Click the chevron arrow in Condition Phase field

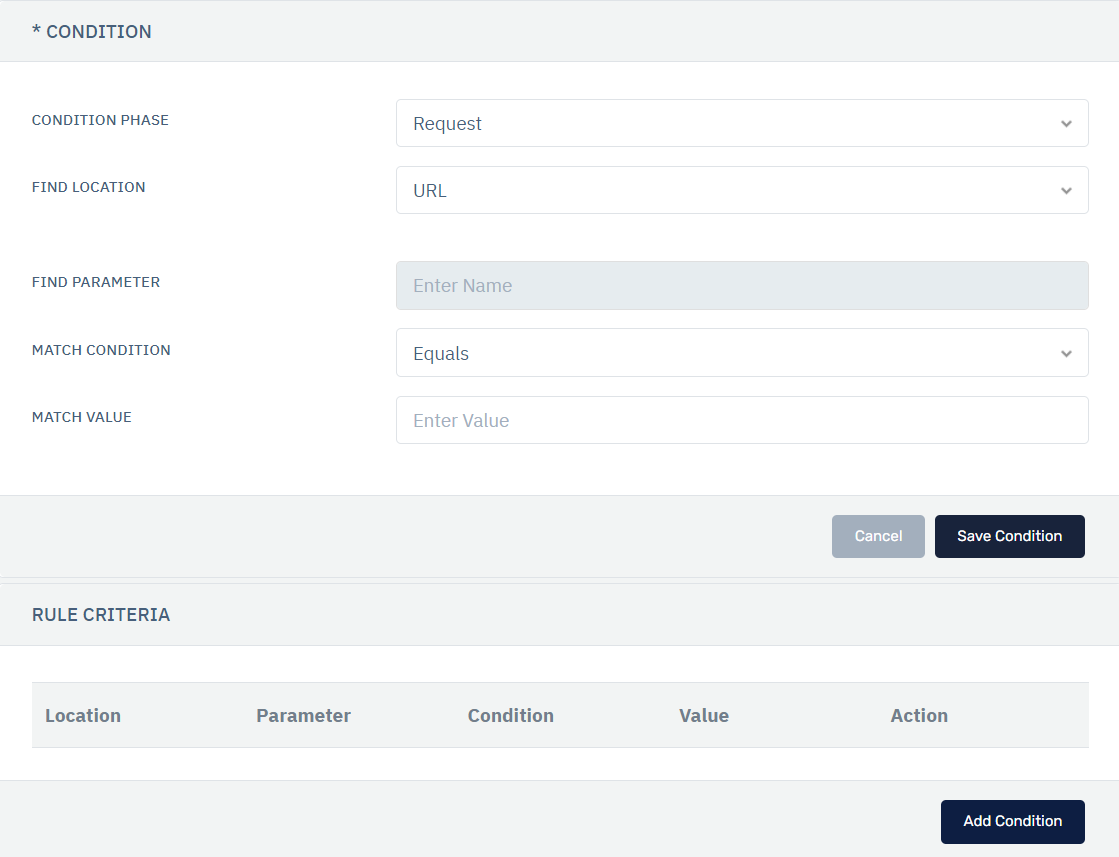click(x=1066, y=124)
